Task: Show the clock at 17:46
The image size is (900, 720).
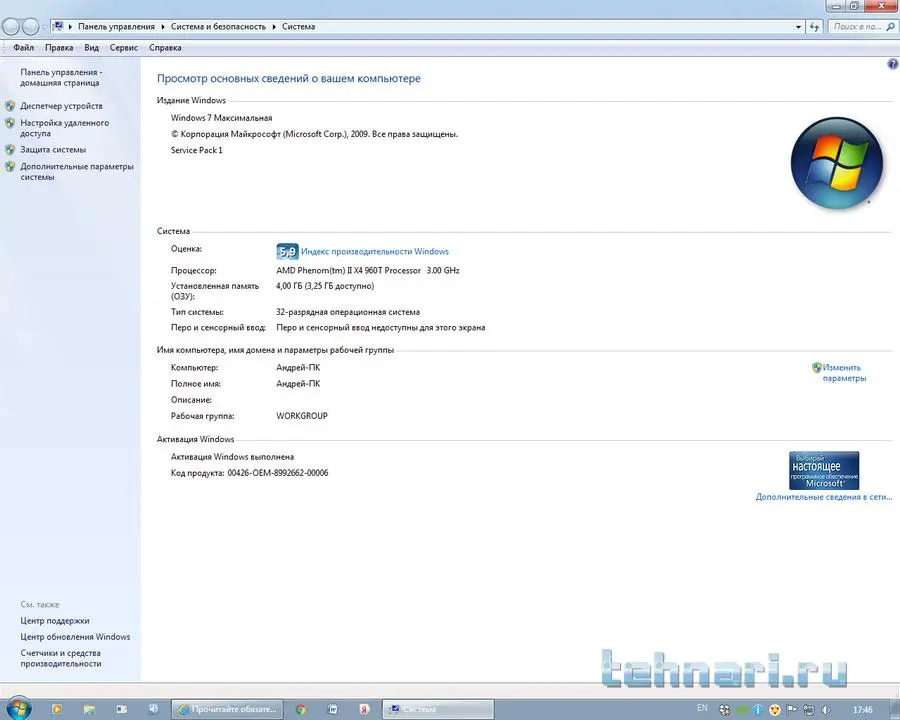Action: tap(863, 710)
